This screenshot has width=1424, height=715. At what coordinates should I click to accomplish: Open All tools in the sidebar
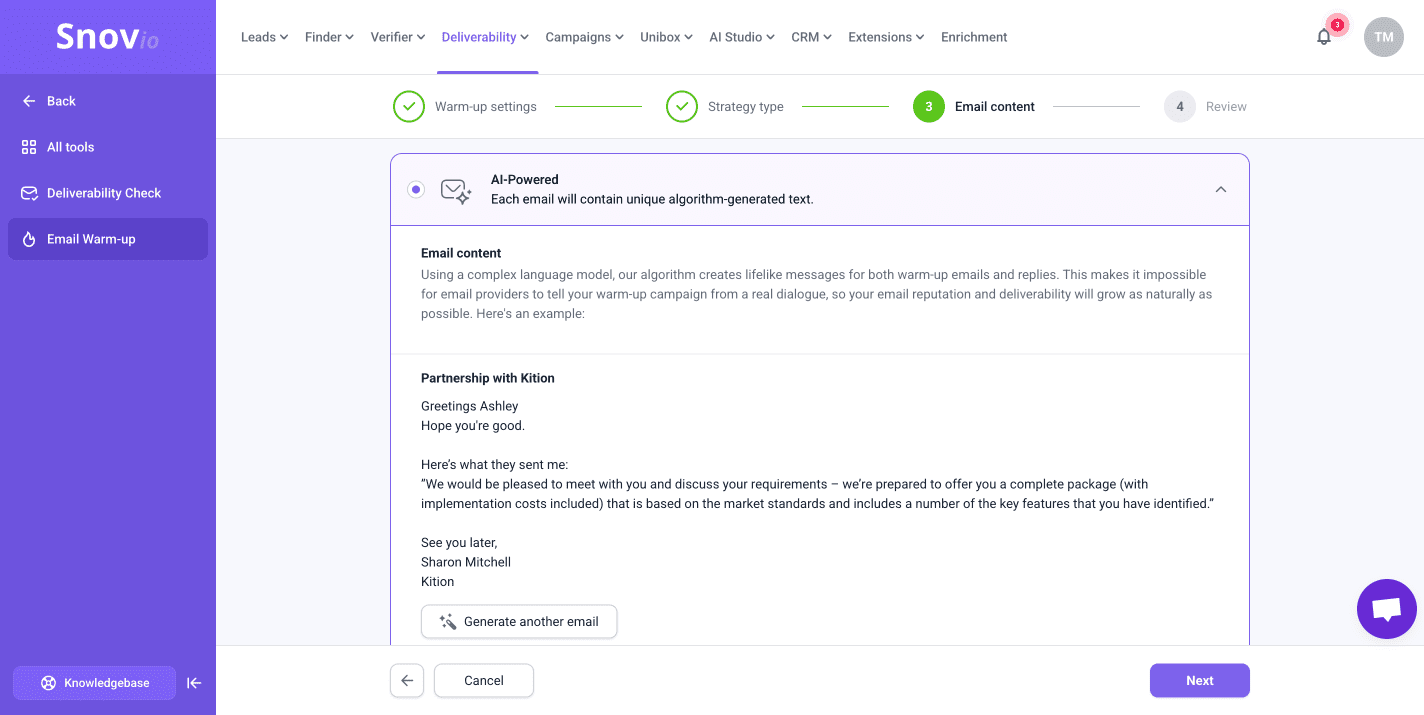coord(70,147)
